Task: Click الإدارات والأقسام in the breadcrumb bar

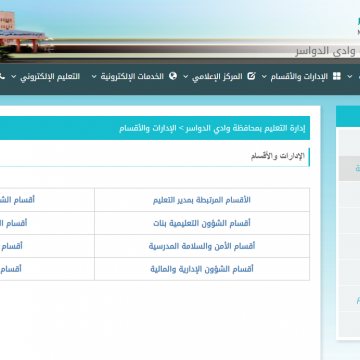Action: tap(148, 128)
